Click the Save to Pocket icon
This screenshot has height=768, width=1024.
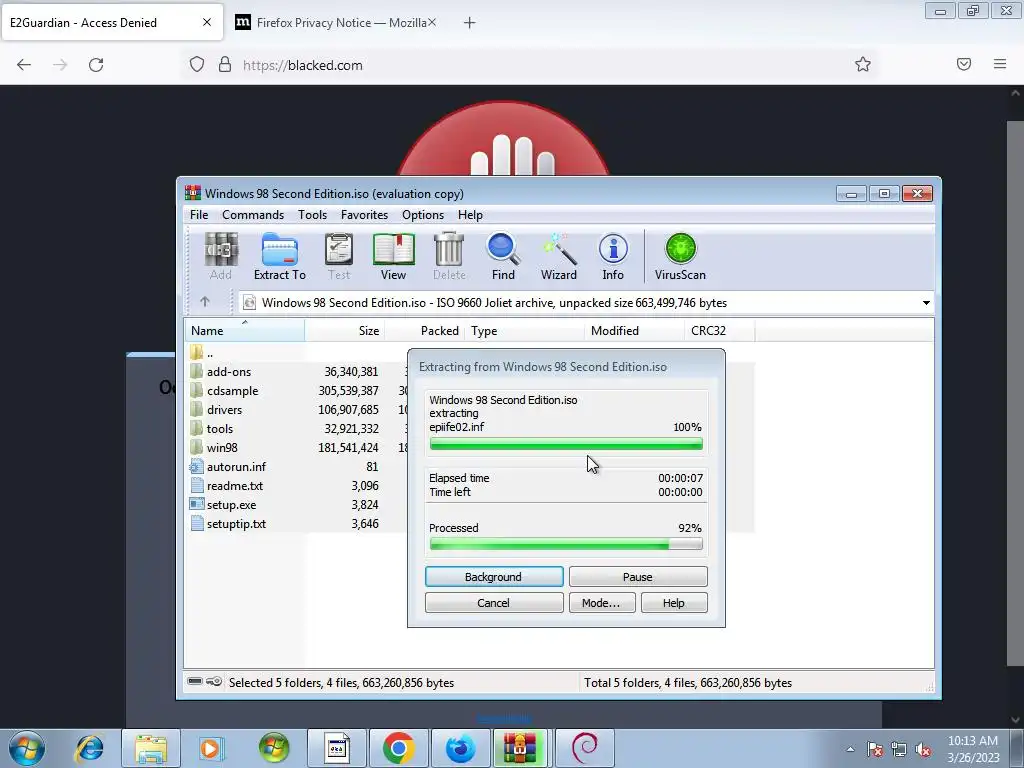pyautogui.click(x=964, y=64)
